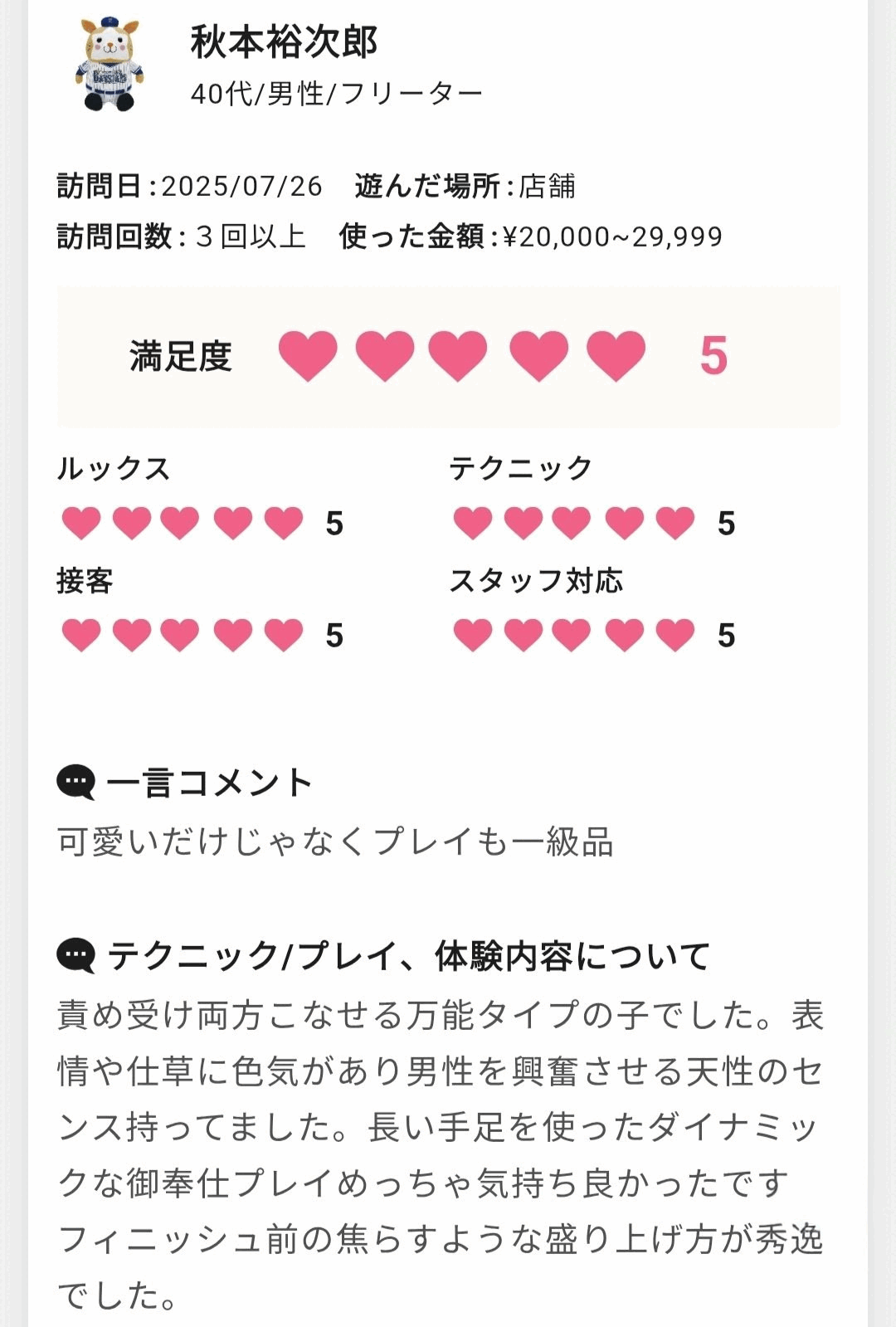Click the 訪問日 2025/07/26 text
This screenshot has width=896, height=1327.
click(x=189, y=186)
